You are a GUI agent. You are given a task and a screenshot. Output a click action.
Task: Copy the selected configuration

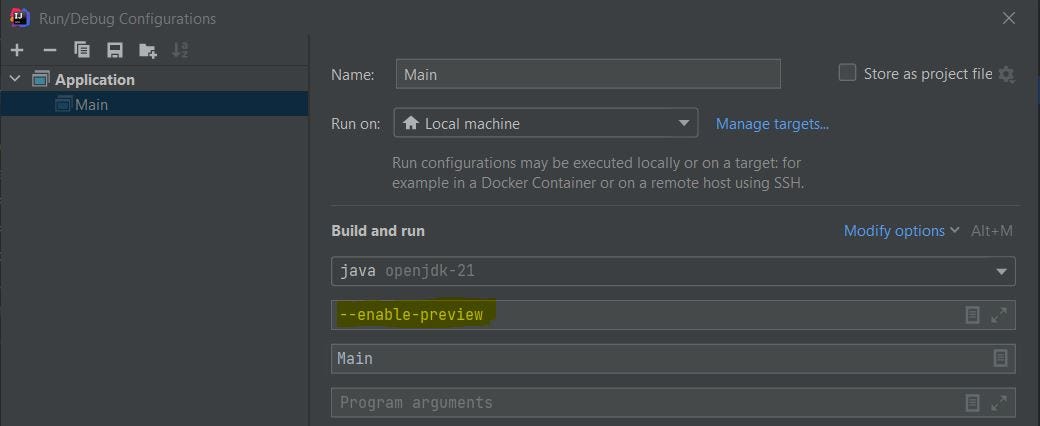(82, 50)
